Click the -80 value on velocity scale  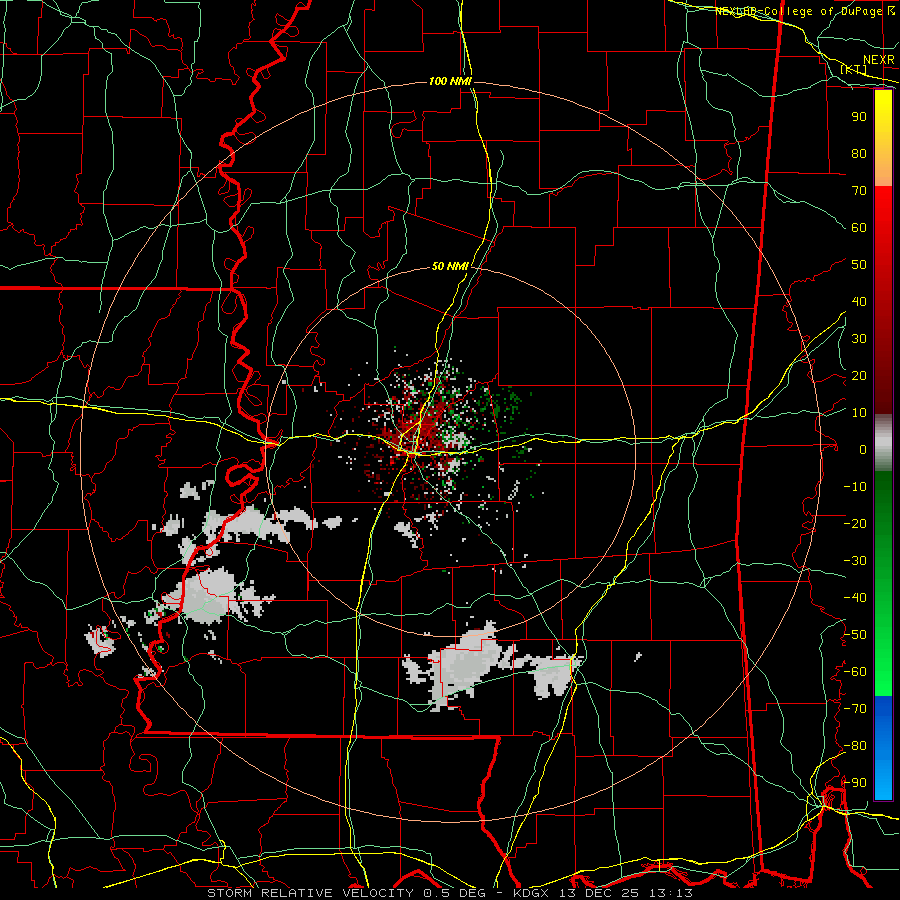(855, 746)
